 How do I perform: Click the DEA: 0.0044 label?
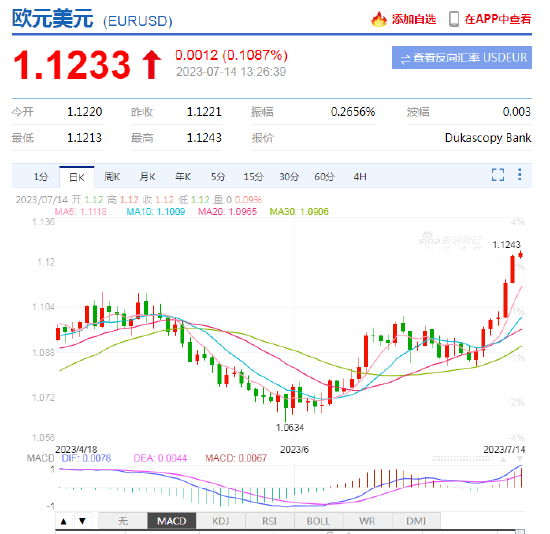pos(160,458)
